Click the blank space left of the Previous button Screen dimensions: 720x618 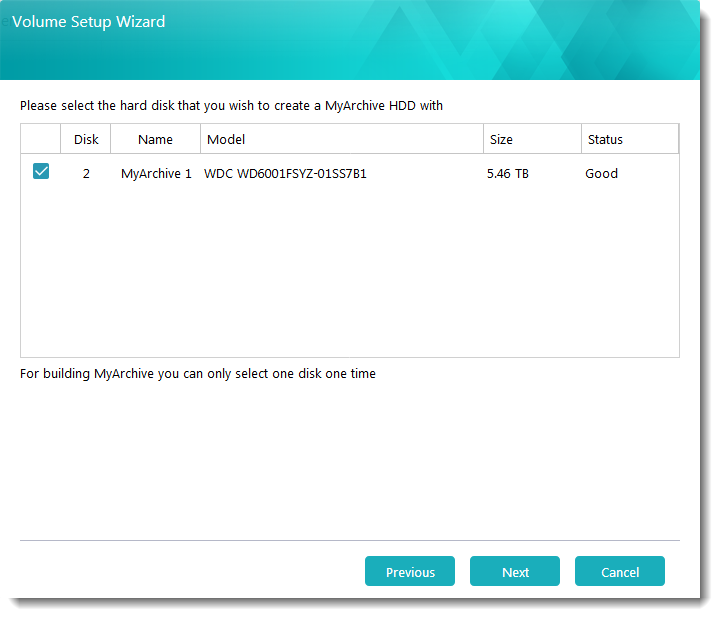click(190, 572)
